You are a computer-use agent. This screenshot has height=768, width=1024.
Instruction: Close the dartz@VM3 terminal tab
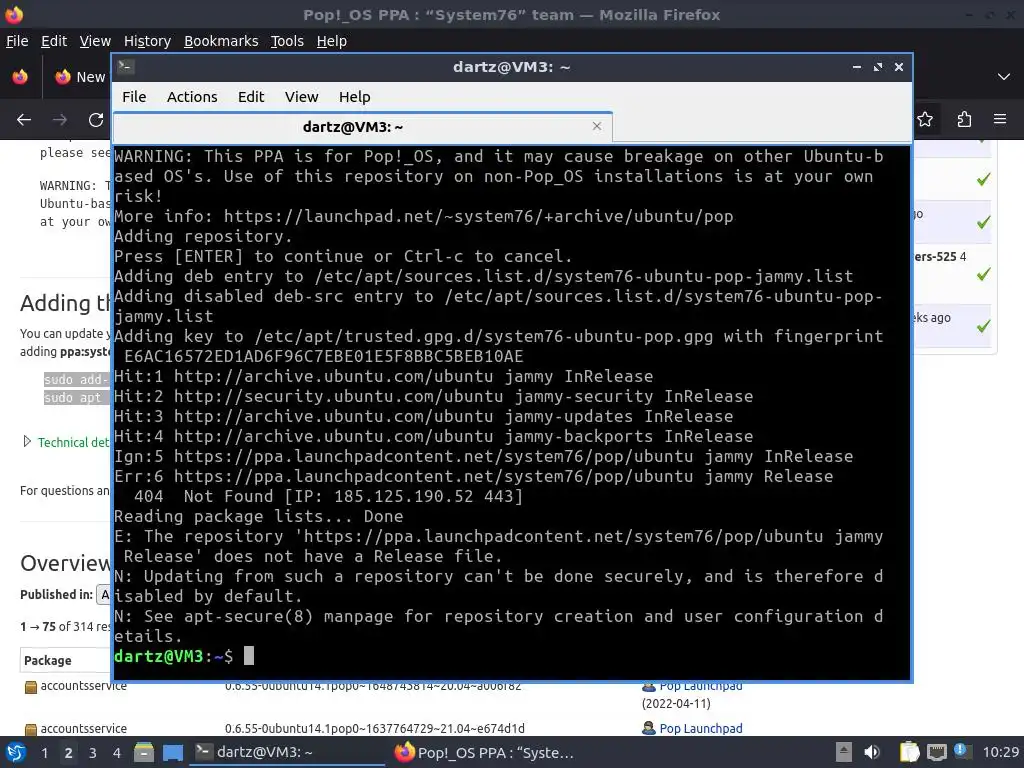point(597,126)
